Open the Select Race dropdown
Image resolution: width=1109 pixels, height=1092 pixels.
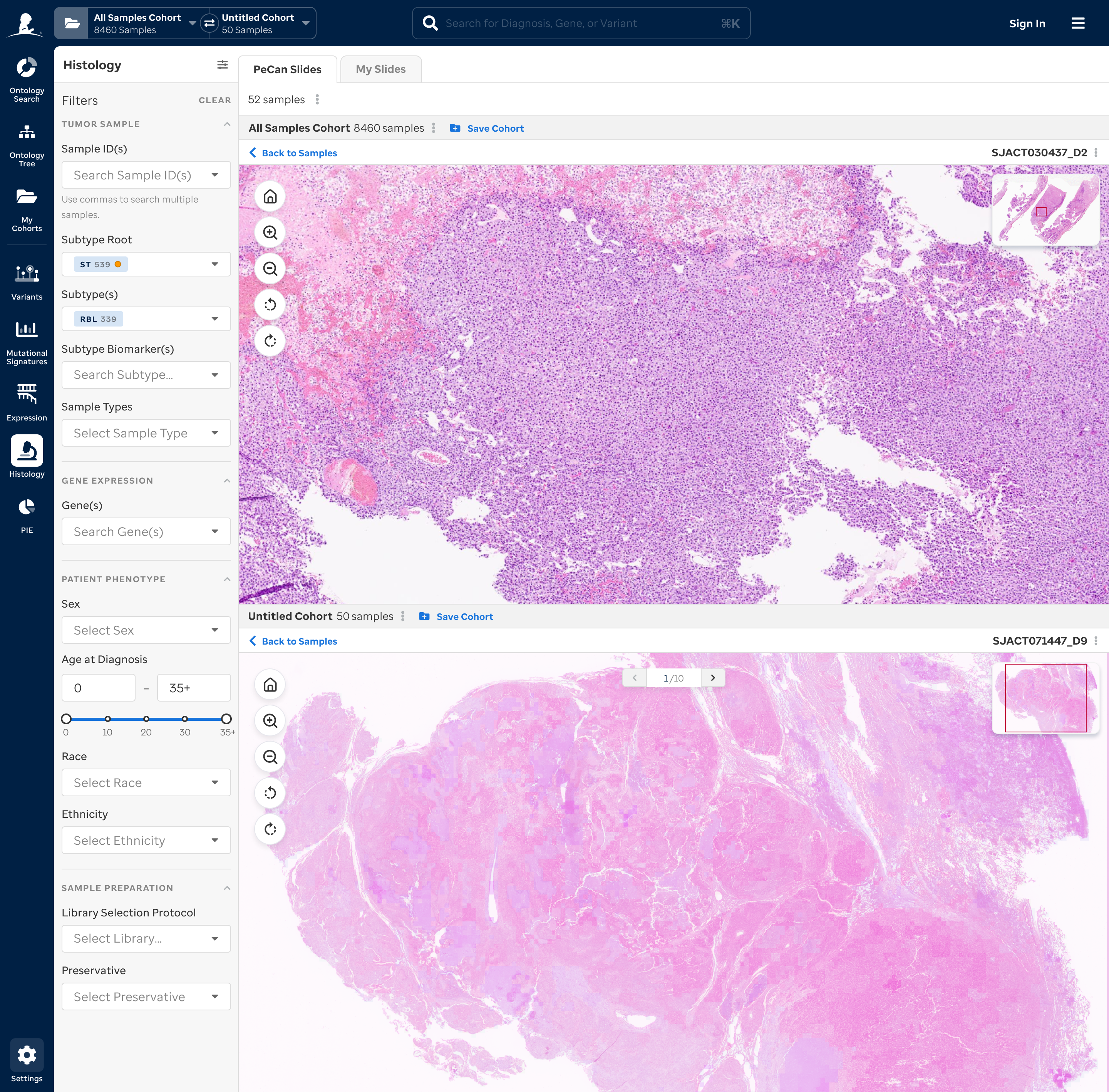(146, 782)
